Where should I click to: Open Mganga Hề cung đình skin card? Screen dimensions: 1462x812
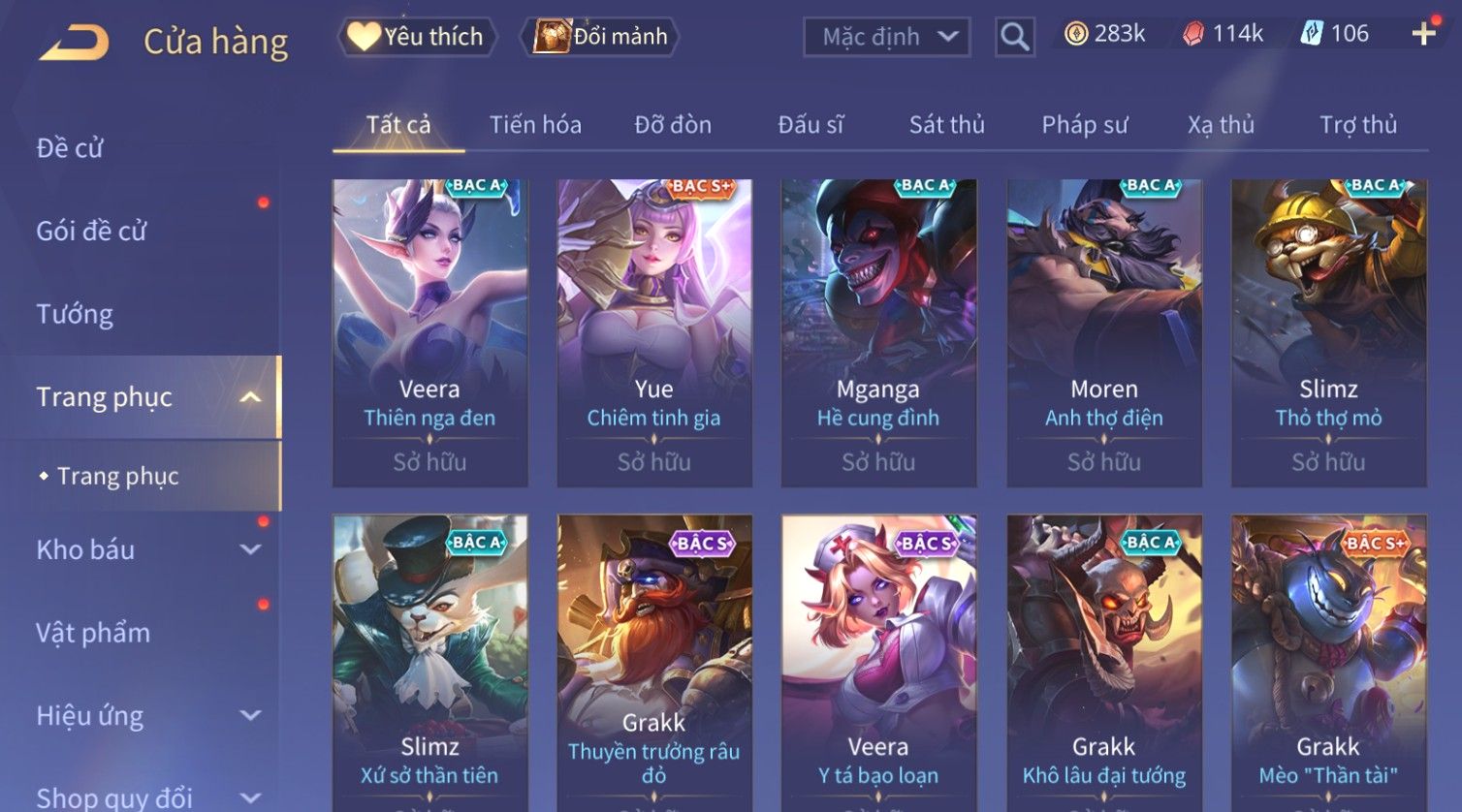tap(878, 332)
